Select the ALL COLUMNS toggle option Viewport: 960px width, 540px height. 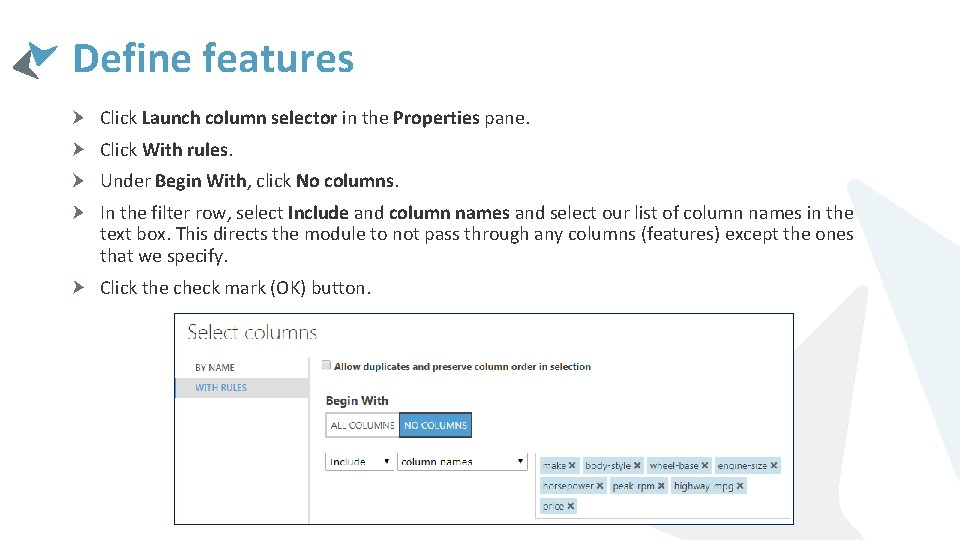362,425
